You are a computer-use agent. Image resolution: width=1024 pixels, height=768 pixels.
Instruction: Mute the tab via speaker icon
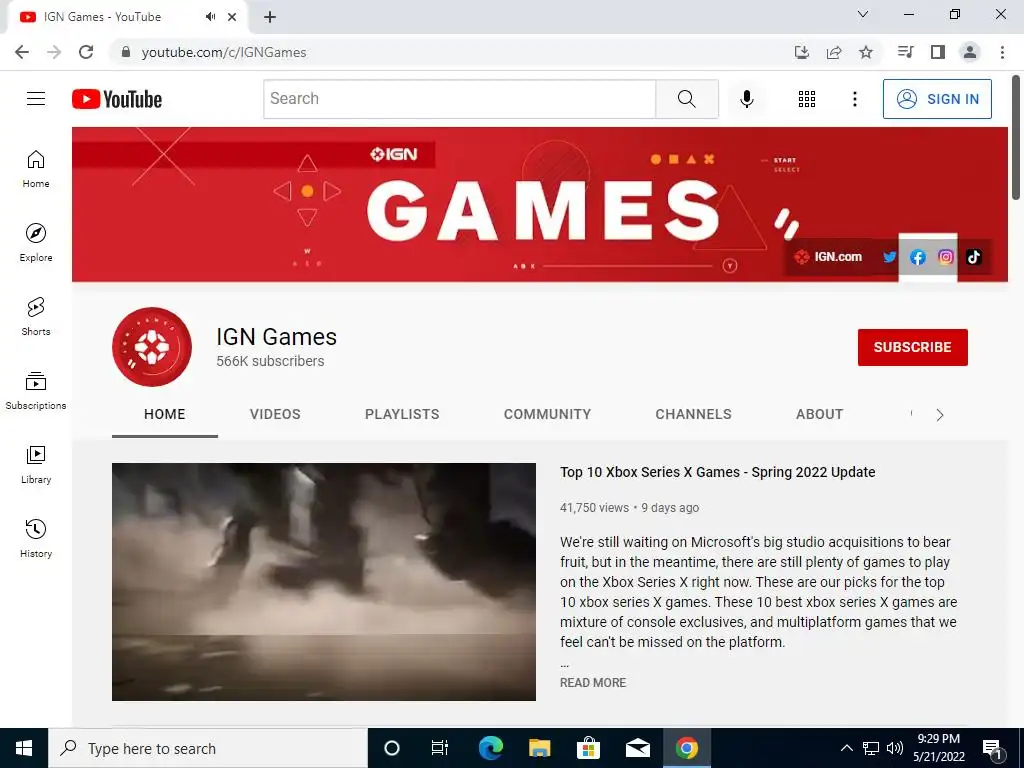210,17
